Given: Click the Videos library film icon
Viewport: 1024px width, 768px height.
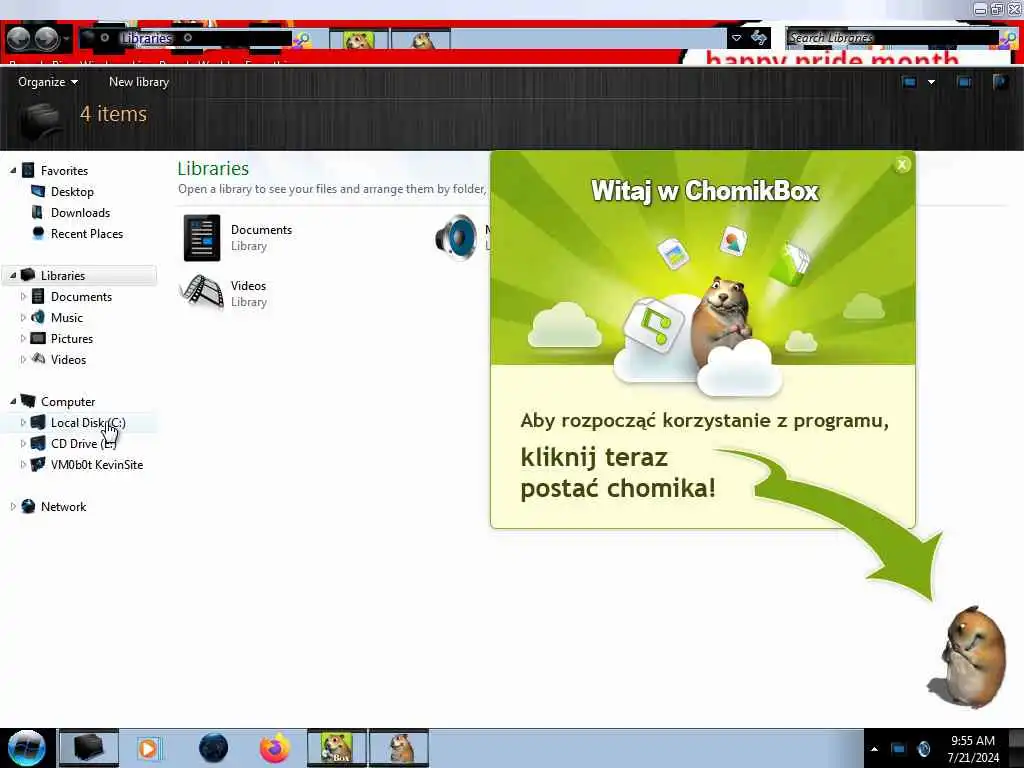Looking at the screenshot, I should [x=202, y=291].
